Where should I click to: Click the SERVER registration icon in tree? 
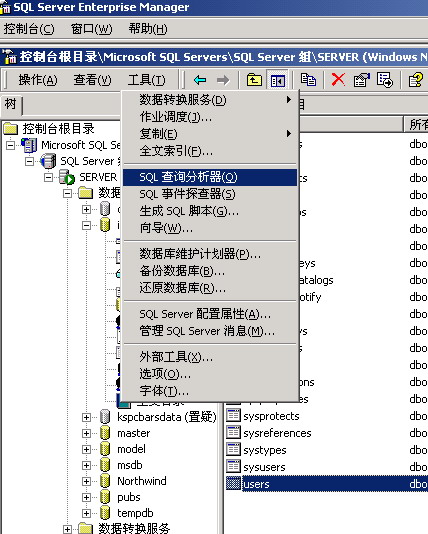tap(67, 177)
